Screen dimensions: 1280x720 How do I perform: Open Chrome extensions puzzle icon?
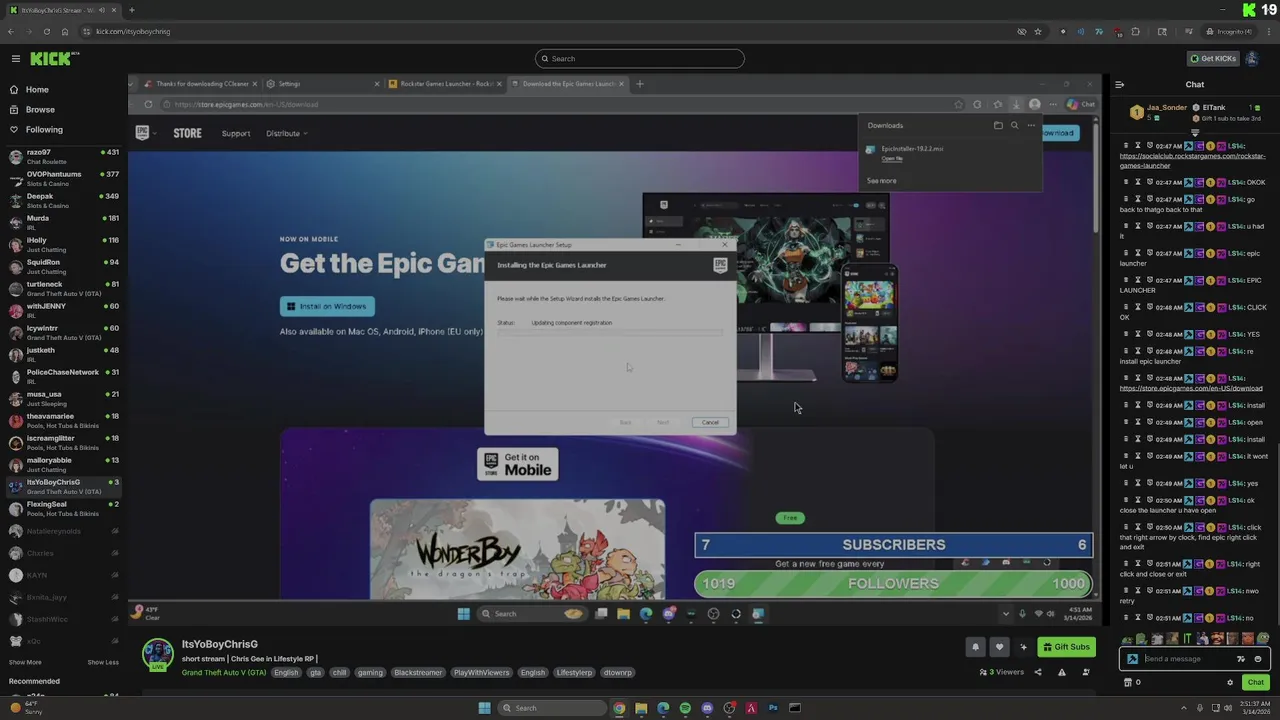click(1135, 32)
